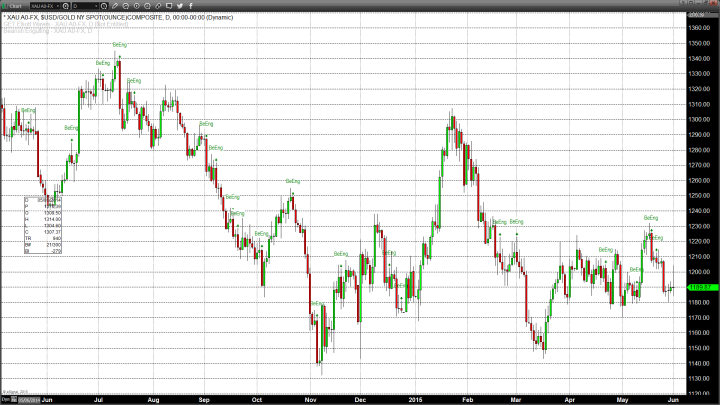Screen dimensions: 720x405
Task: Click the Chart title label
Action: [16, 6]
